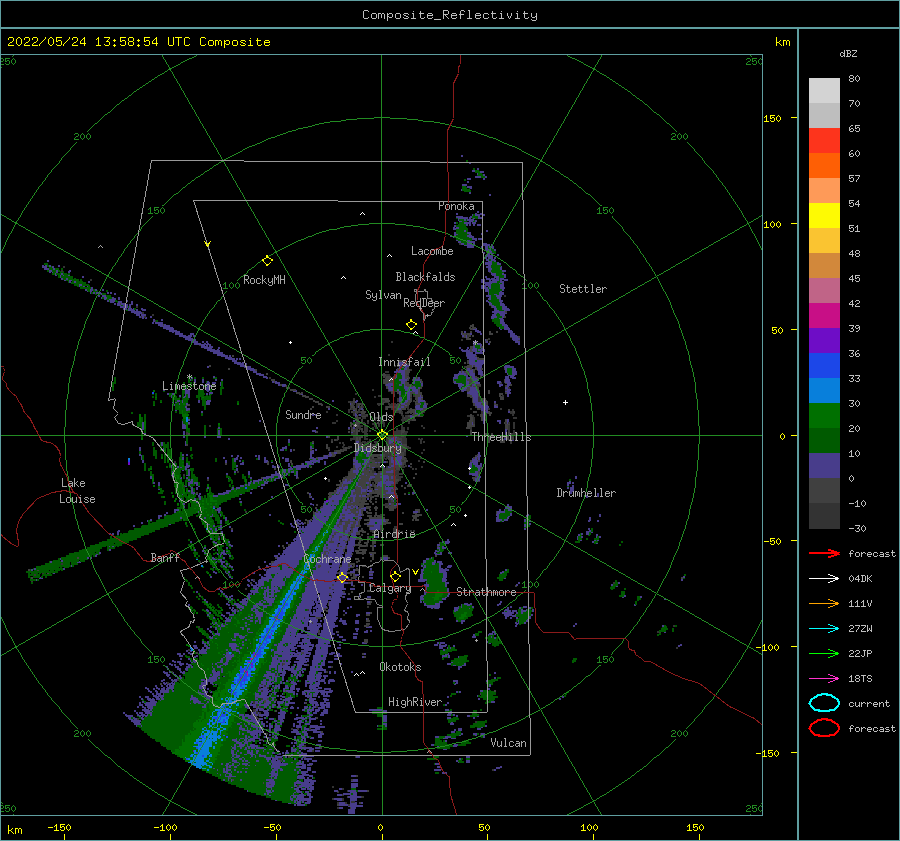
Task: Select the orange 111V arrow icon
Action: 824,603
